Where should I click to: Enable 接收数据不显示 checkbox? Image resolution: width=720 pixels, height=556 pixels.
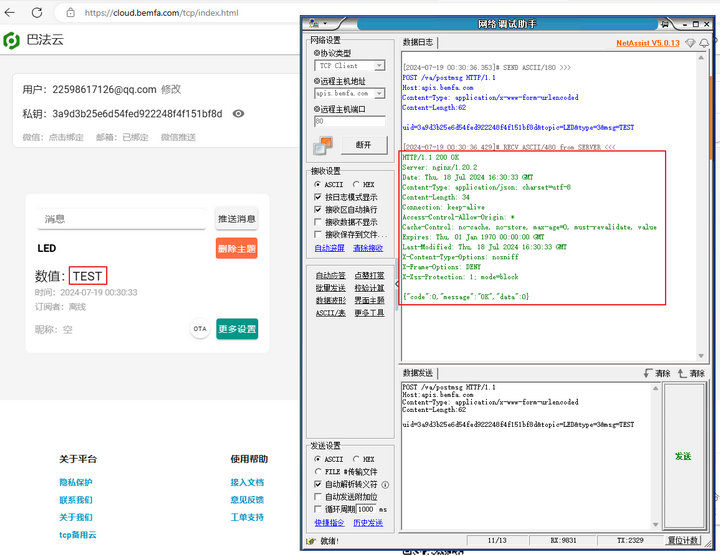coord(318,222)
